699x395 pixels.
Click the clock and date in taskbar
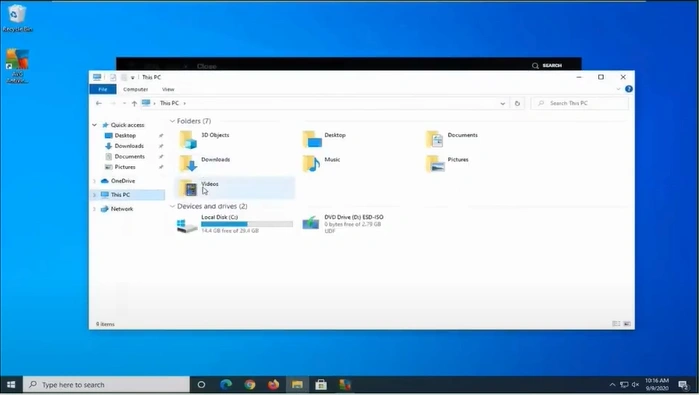pos(657,384)
